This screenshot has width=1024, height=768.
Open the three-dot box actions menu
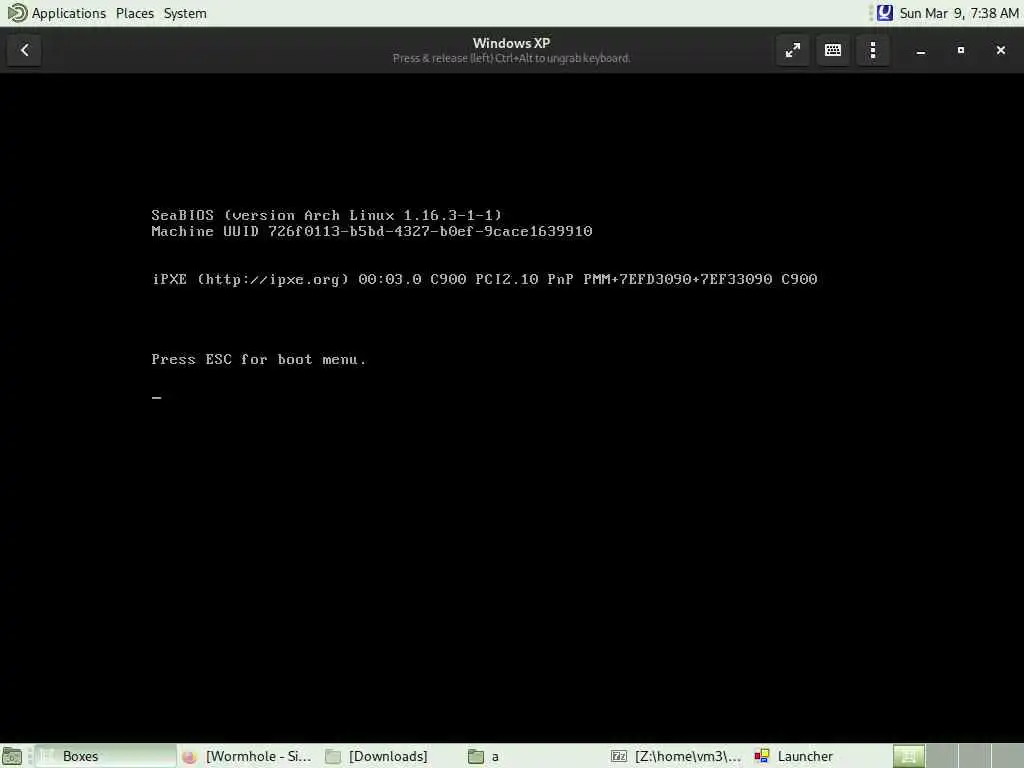[x=873, y=50]
